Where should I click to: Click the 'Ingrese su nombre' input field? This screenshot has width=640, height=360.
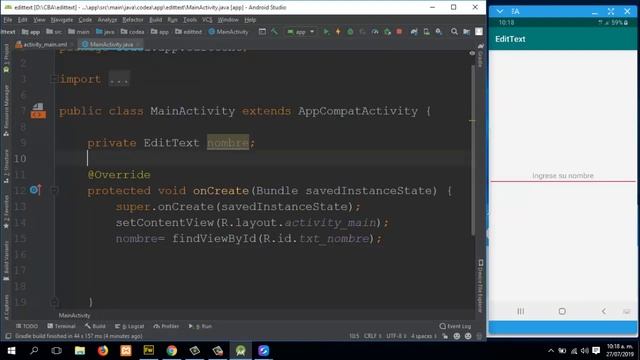click(563, 176)
